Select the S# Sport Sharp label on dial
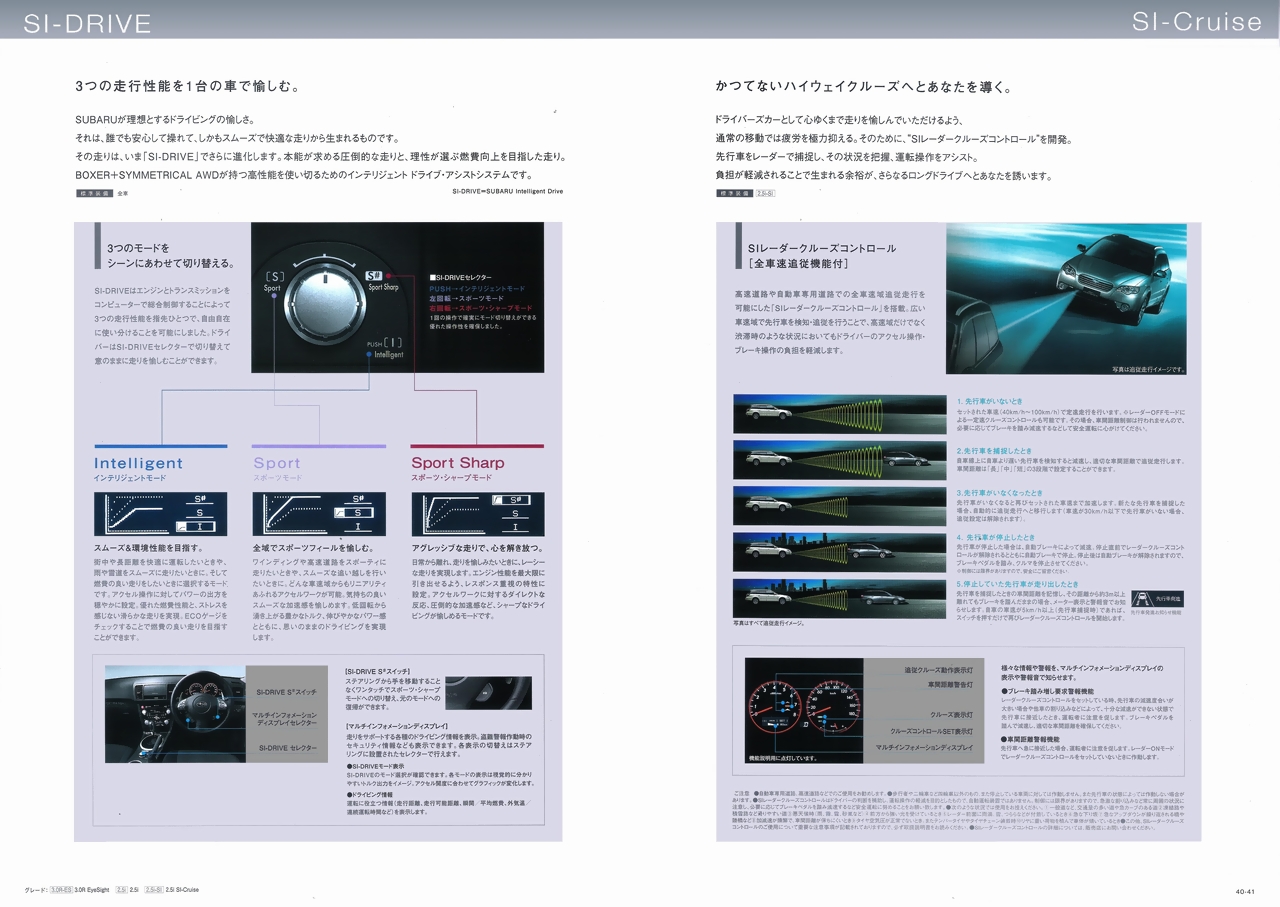The height and width of the screenshot is (907, 1280). [x=382, y=281]
